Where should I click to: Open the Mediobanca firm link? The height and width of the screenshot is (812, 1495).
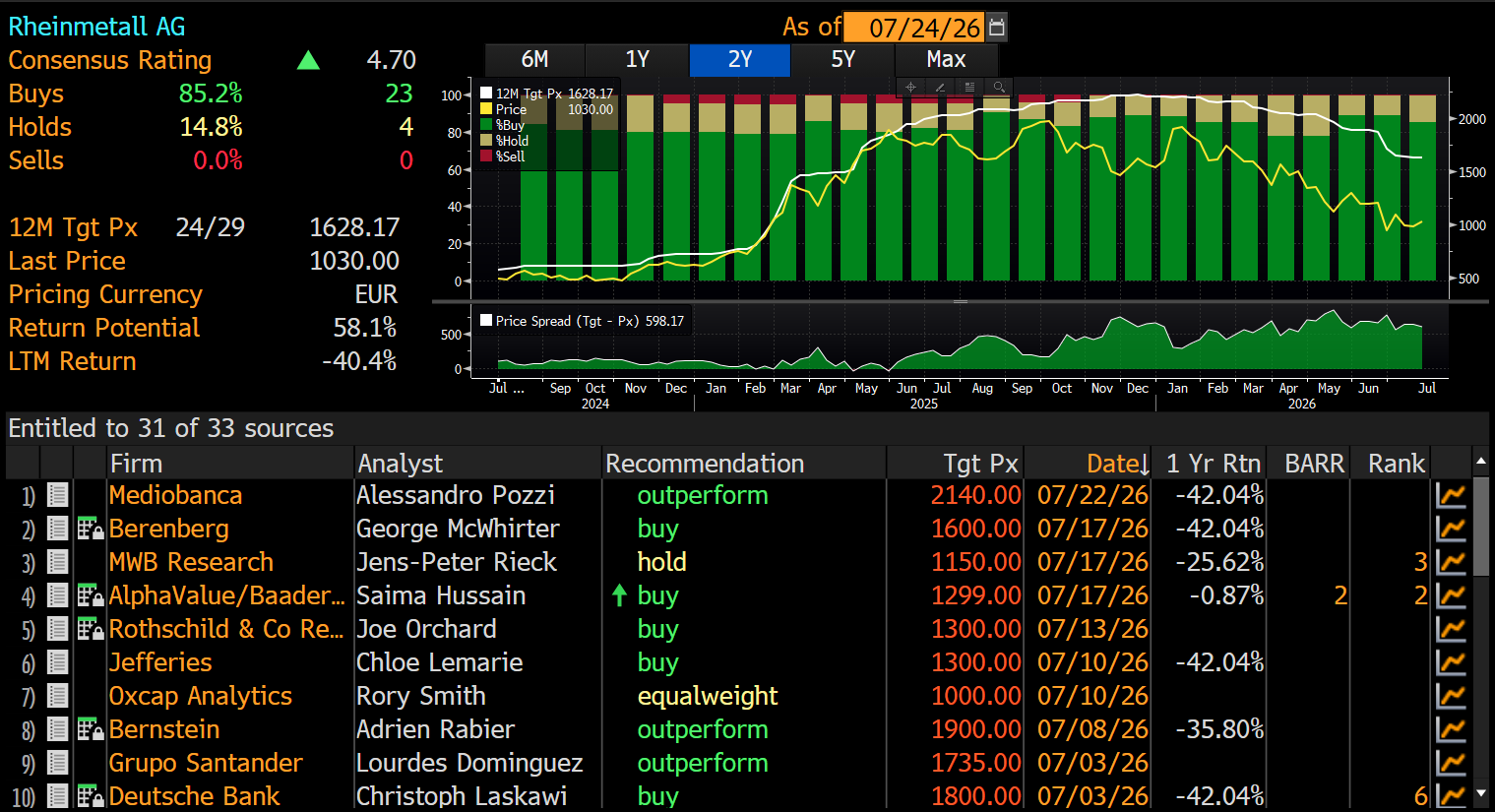[x=175, y=495]
